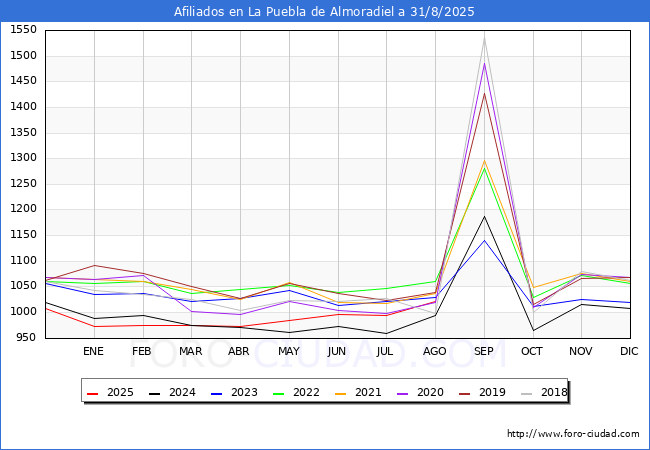Click the 1100 y-axis value
Viewport: 650px width, 450px height.
[24, 261]
